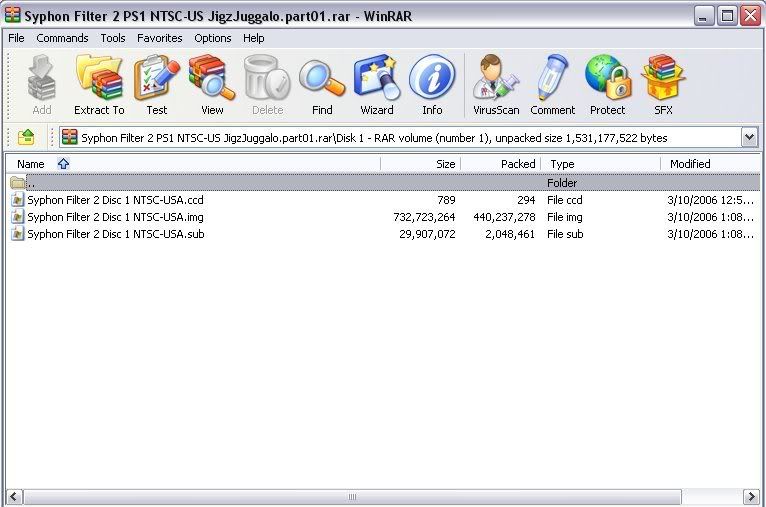The width and height of the screenshot is (766, 507).
Task: Sort by the Modified column header
Action: 711,164
